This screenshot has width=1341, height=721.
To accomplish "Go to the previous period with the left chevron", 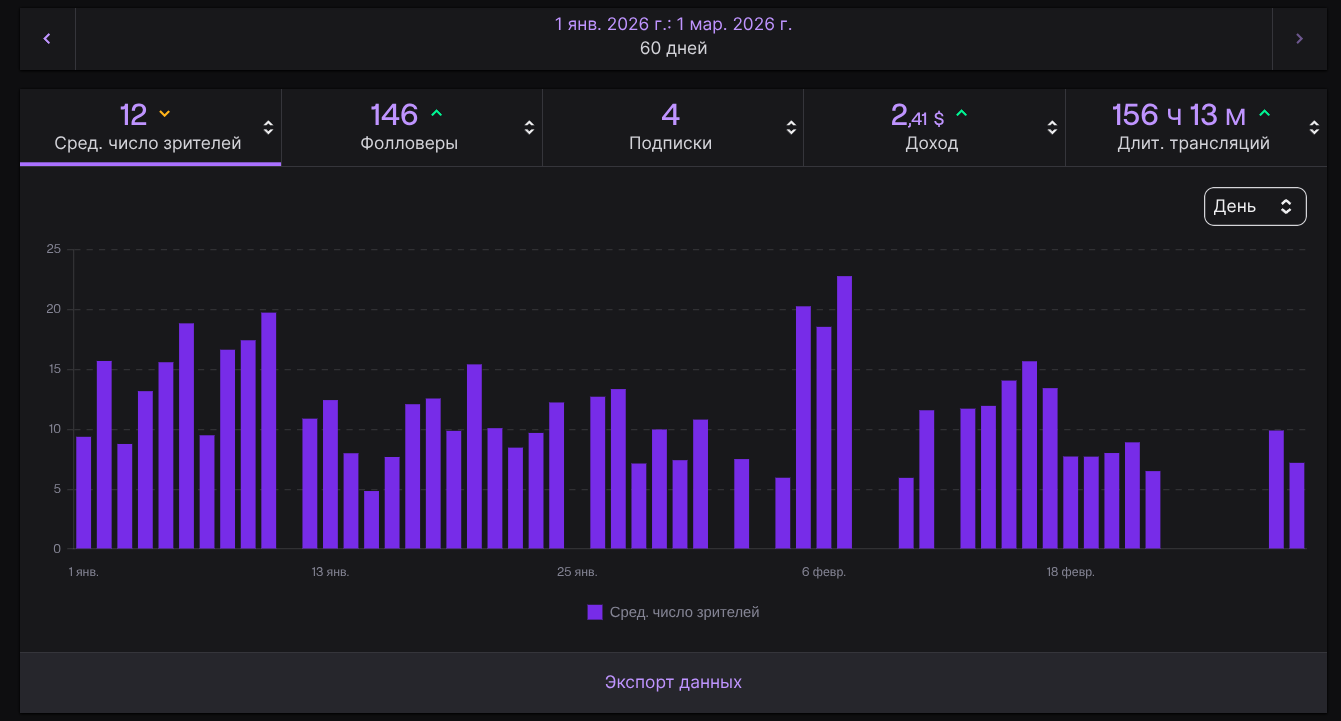I will (47, 39).
